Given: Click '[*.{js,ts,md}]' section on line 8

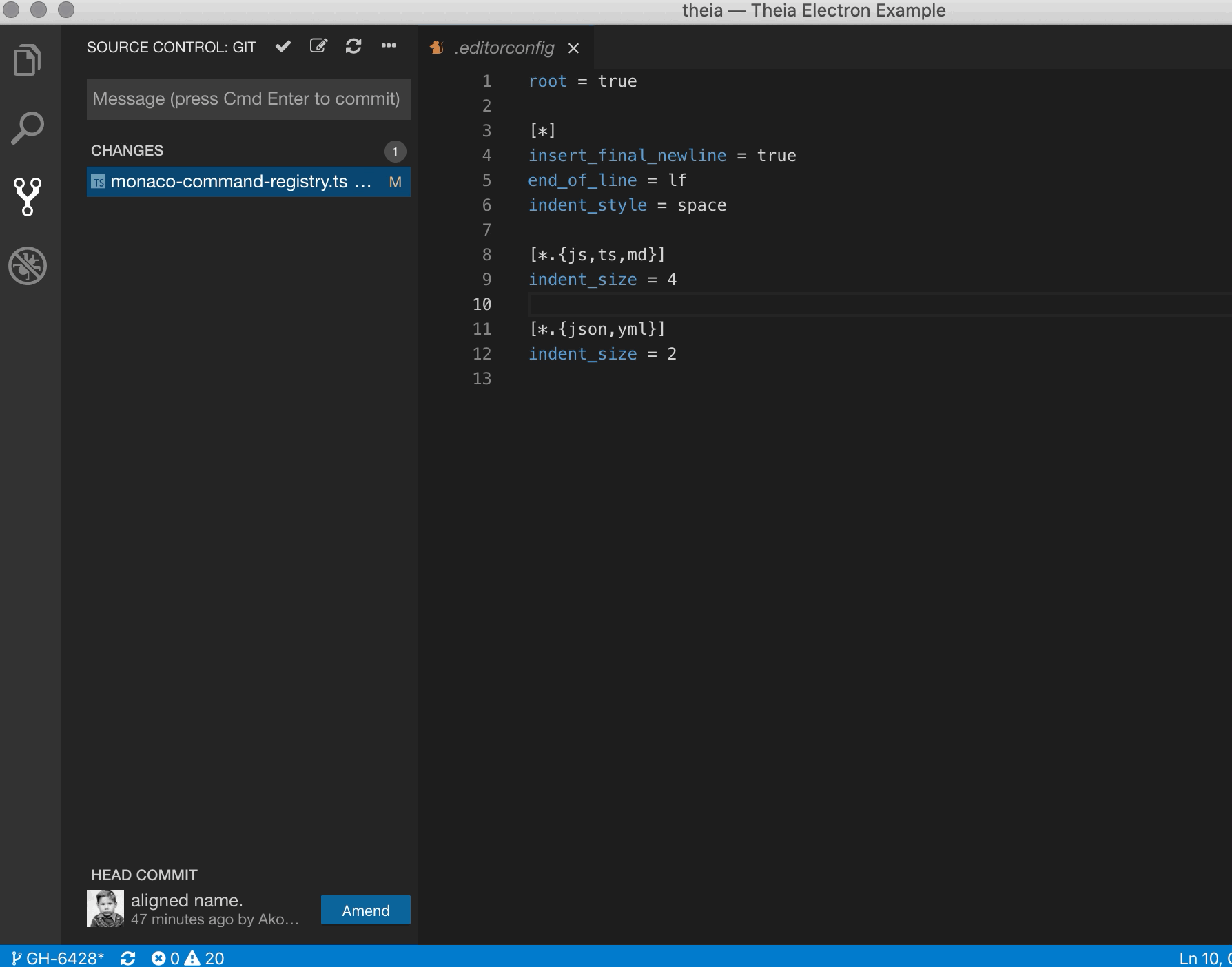Looking at the screenshot, I should pyautogui.click(x=597, y=255).
